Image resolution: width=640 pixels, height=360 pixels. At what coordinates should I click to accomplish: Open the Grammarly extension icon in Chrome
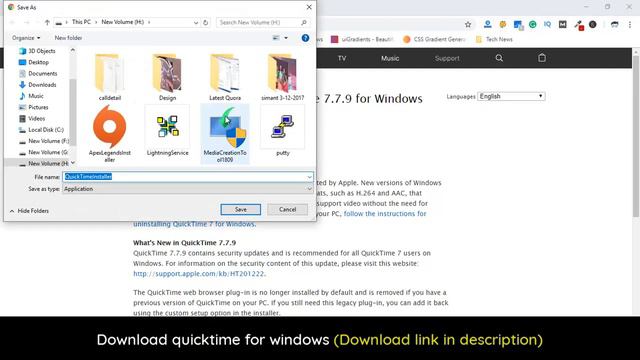pos(532,25)
